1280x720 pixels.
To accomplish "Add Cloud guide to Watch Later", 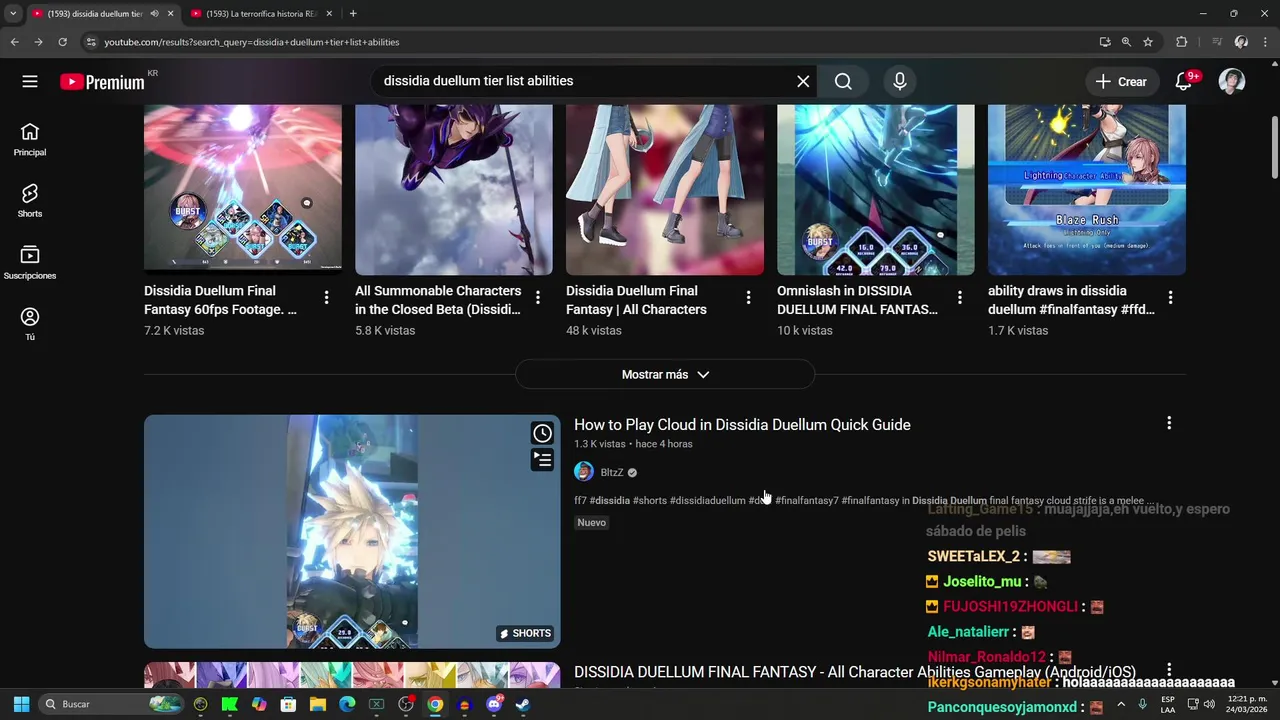I will click(542, 433).
